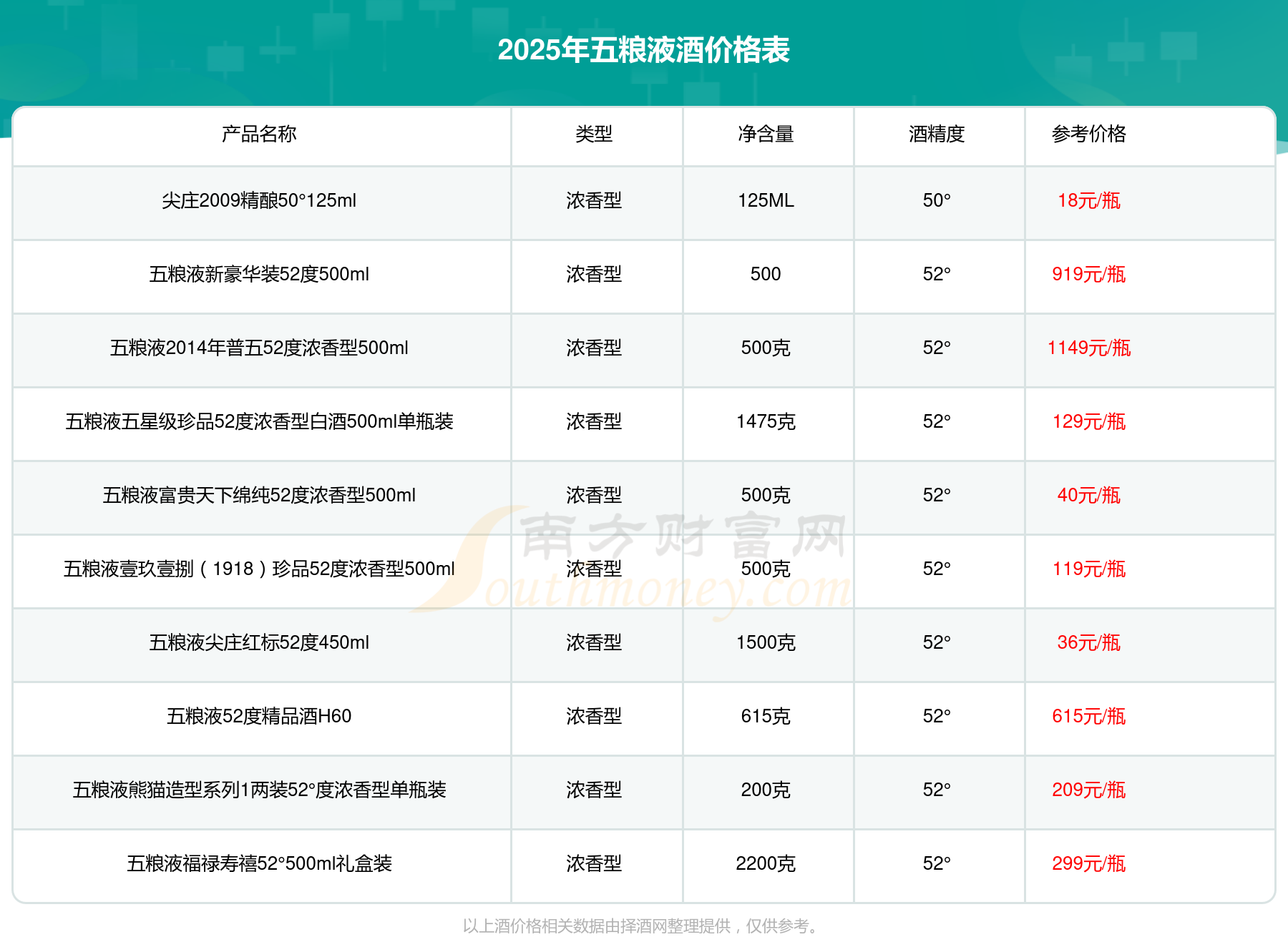Click 五粮液壹玖壹捌（1918）珍品 product name
Screen dimensions: 1288x937
click(259, 569)
